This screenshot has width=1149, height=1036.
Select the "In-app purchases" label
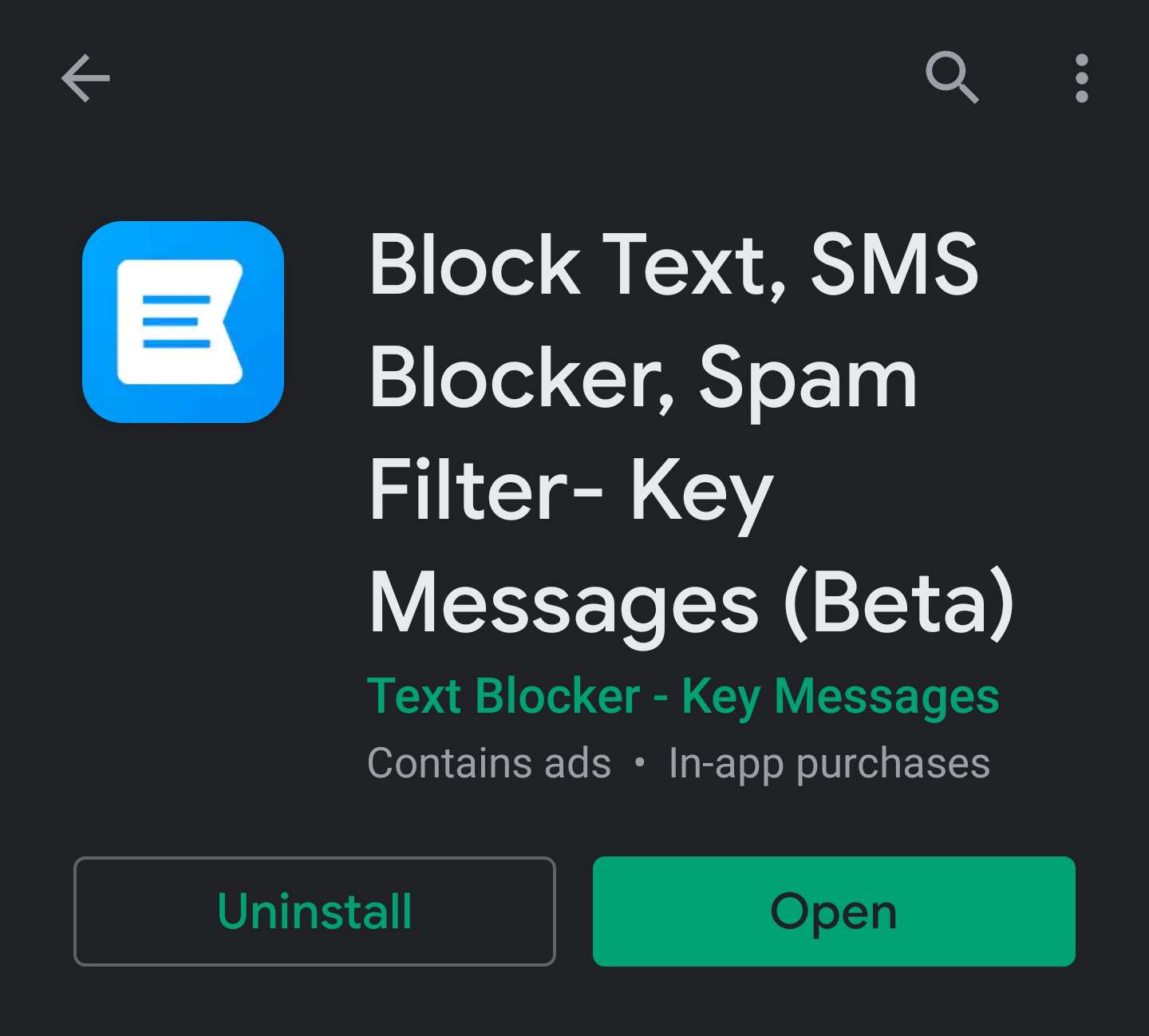[x=829, y=764]
